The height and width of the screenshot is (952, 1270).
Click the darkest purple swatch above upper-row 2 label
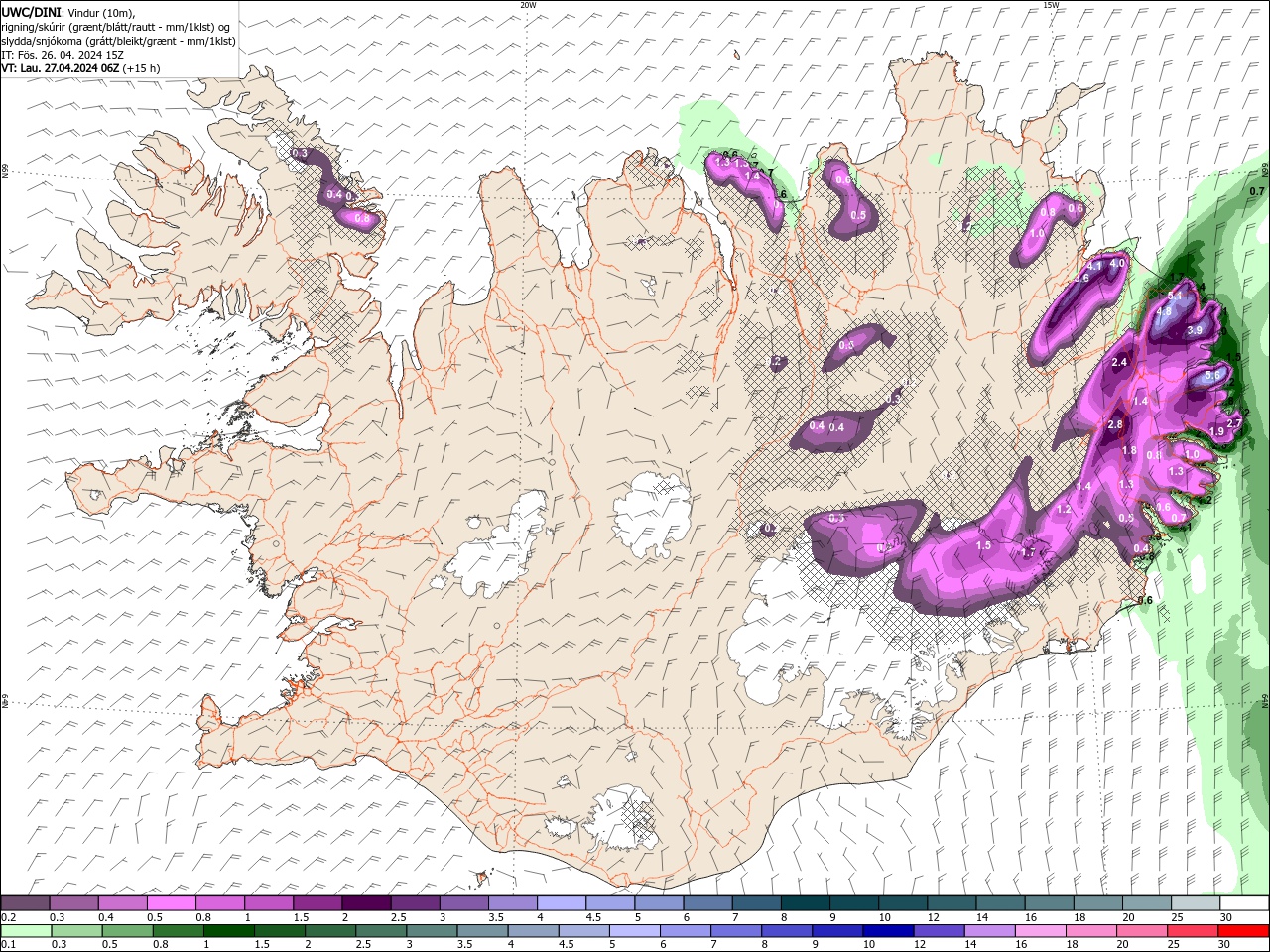pos(367,903)
